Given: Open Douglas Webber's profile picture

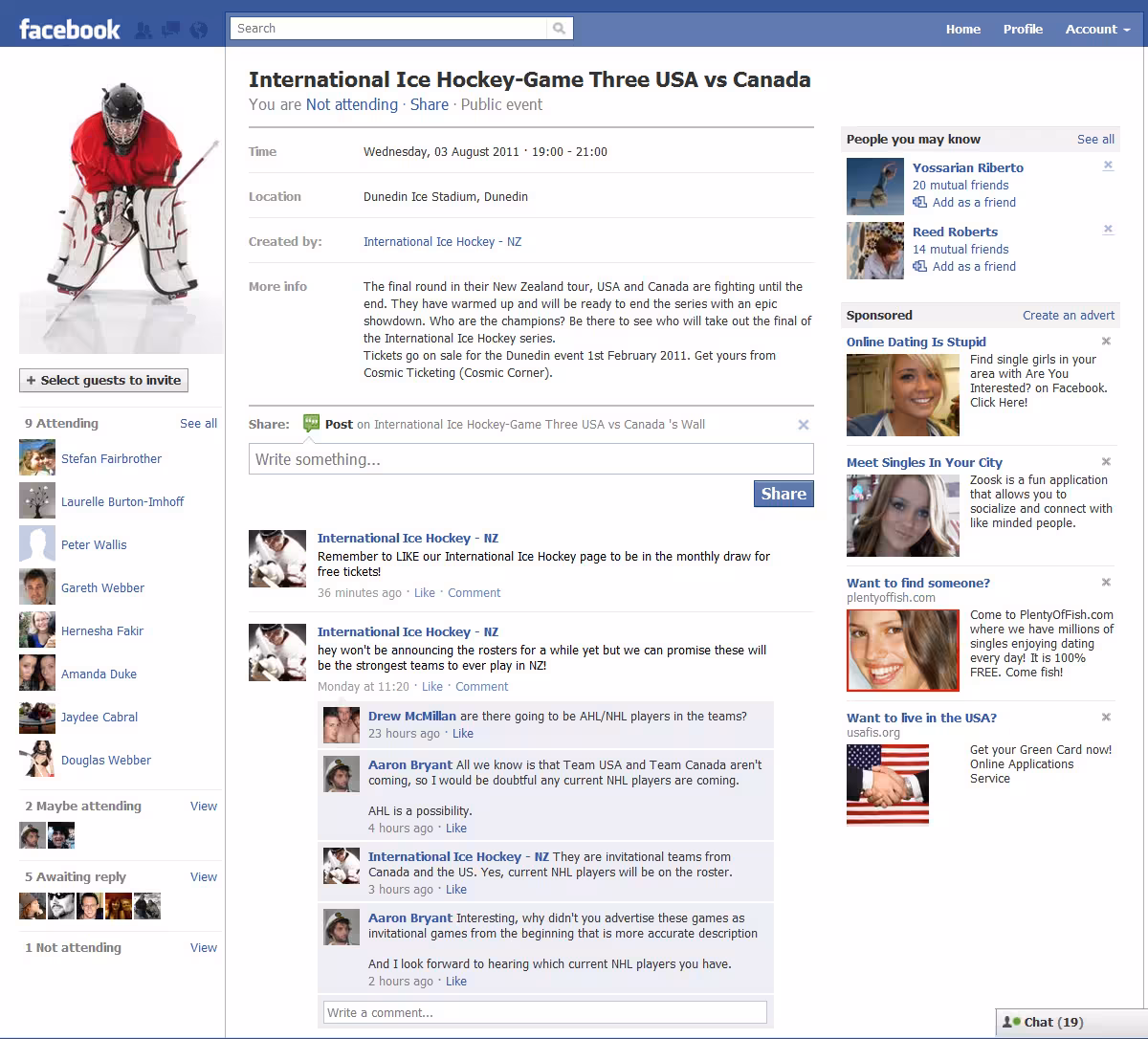Looking at the screenshot, I should coord(37,759).
